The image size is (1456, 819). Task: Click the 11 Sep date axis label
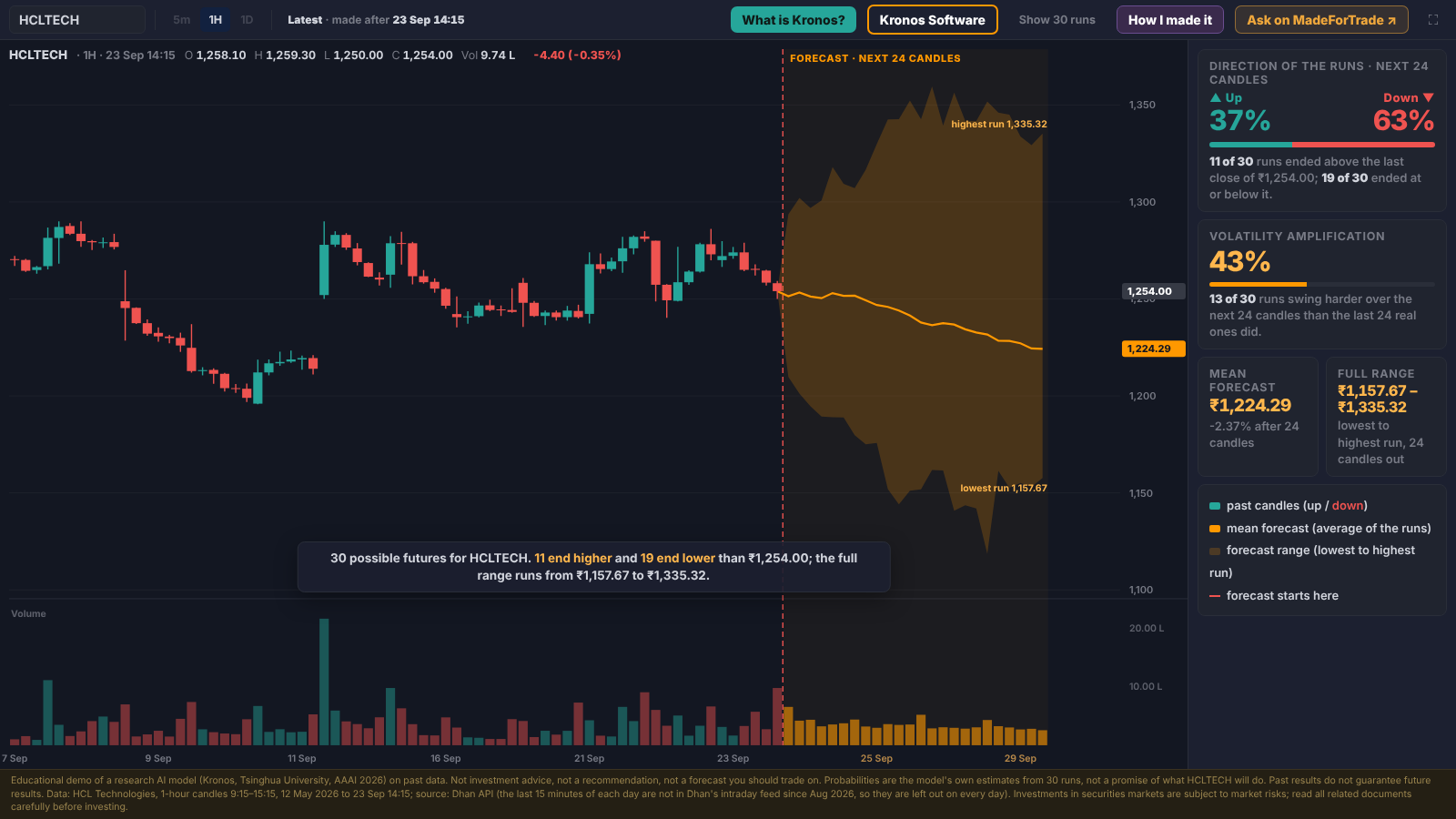click(302, 759)
